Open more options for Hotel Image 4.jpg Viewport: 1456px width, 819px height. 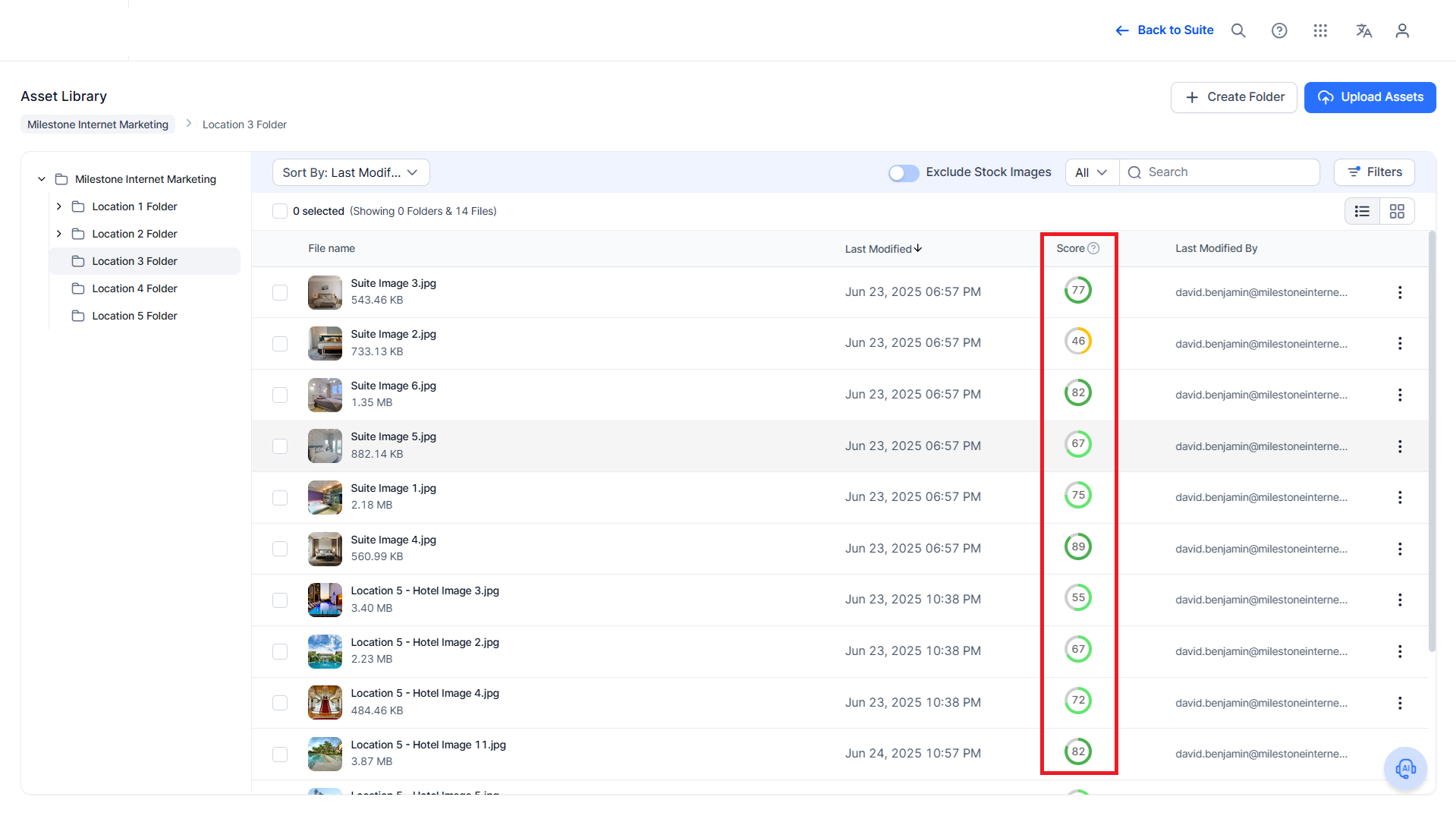1400,703
